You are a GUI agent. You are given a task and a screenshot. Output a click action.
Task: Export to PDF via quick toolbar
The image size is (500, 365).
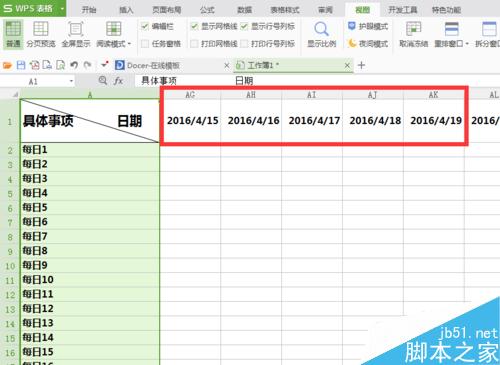point(34,65)
